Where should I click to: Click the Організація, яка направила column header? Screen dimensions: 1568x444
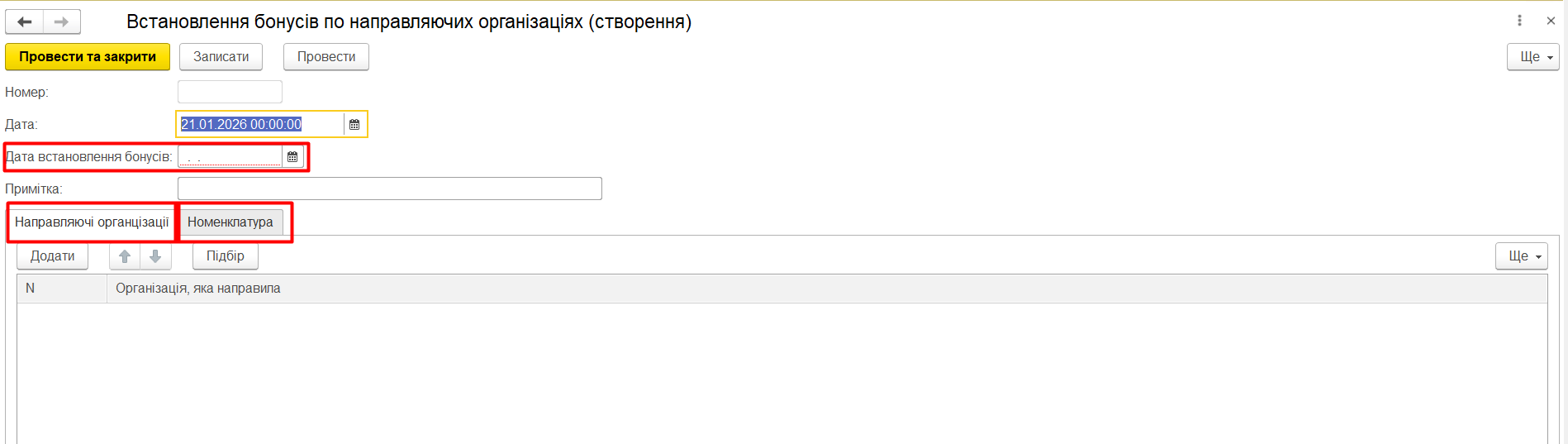click(198, 289)
